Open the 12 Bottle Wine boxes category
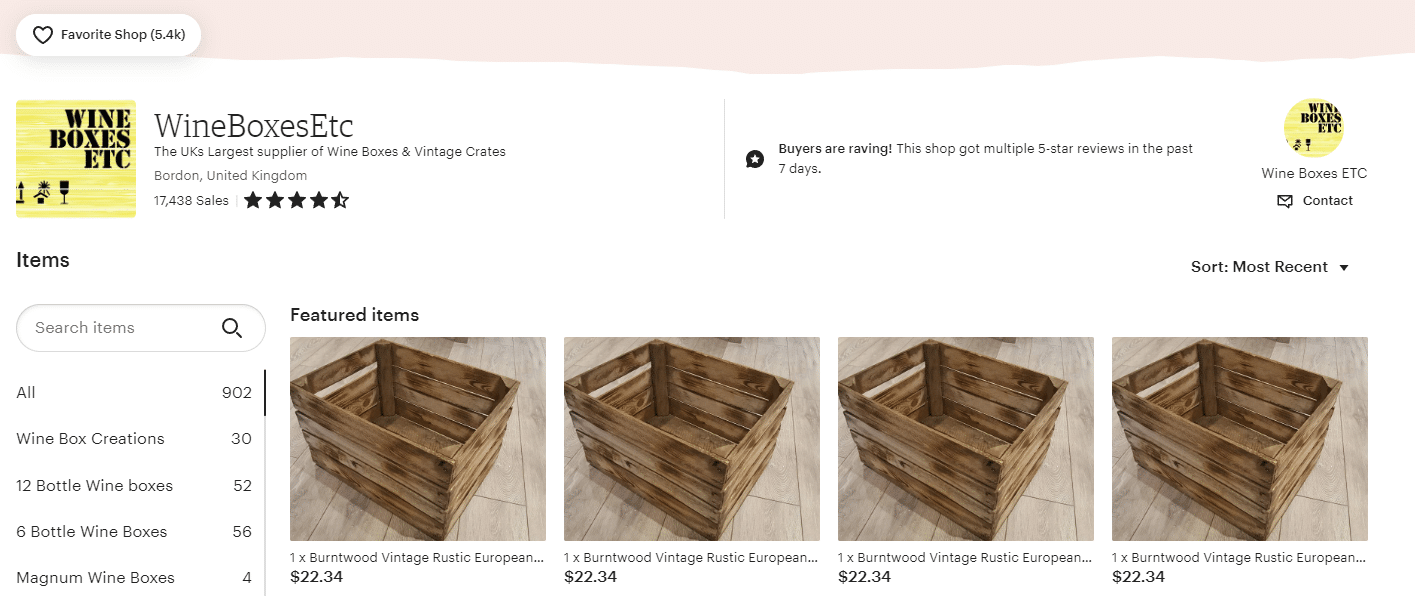Viewport: 1415px width, 596px height. 134,486
